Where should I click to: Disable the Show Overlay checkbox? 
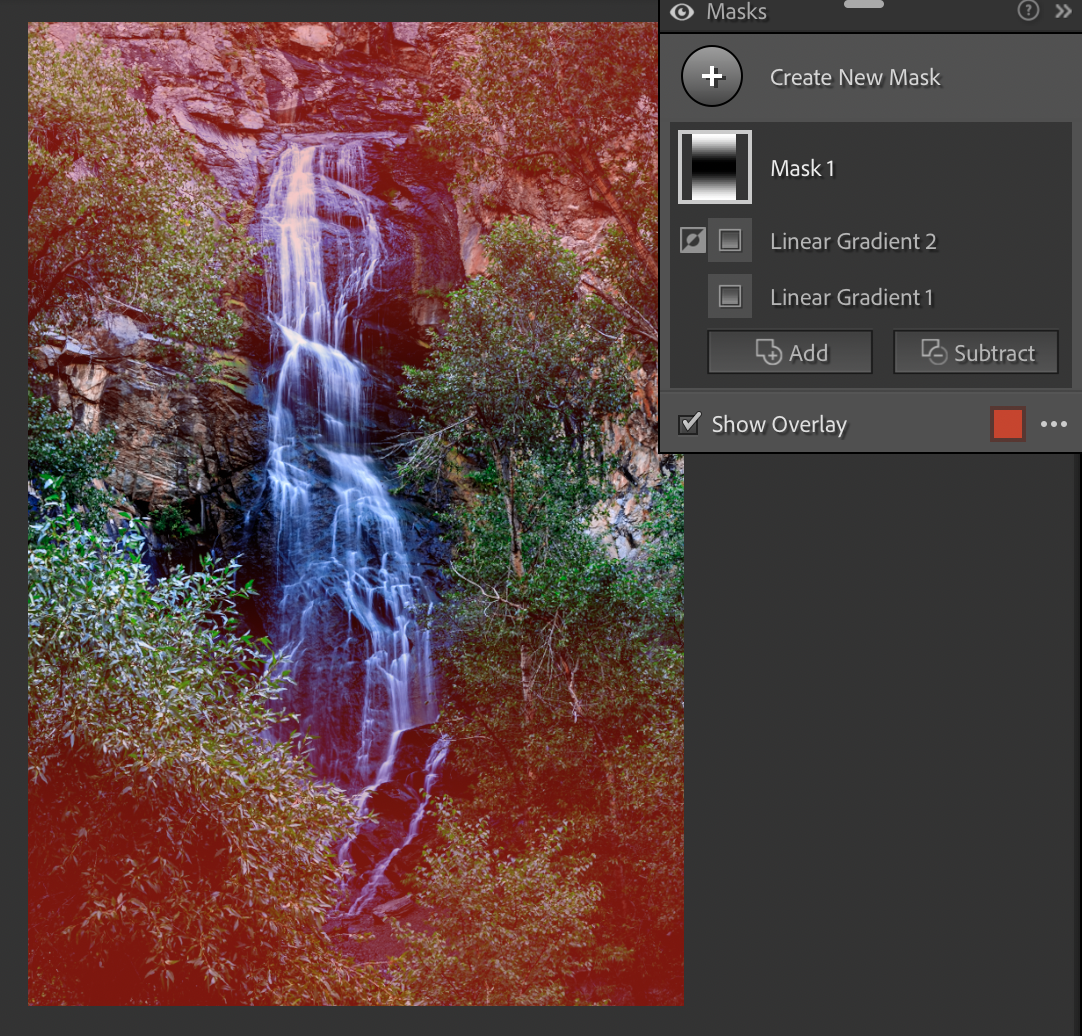(x=689, y=424)
